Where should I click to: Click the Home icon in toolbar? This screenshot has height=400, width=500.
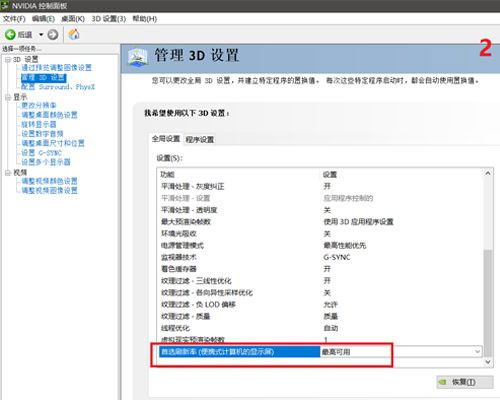click(74, 34)
